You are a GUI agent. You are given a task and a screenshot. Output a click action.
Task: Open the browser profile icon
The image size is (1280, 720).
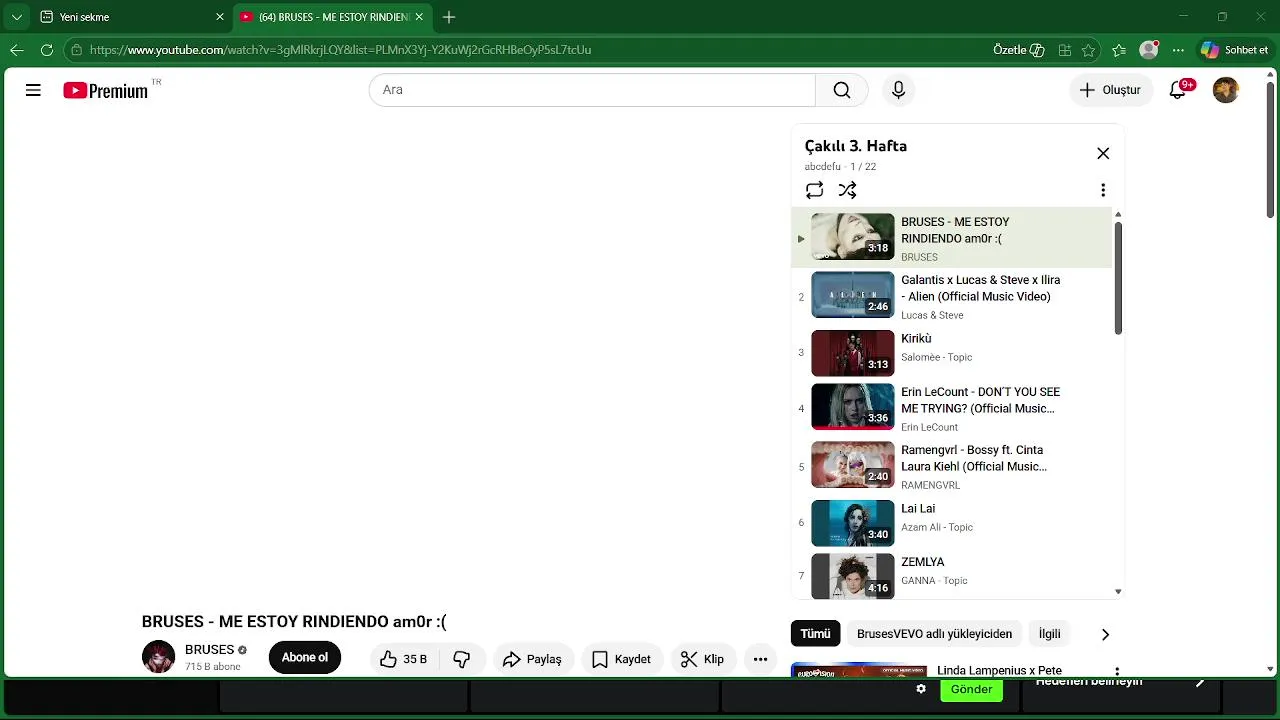click(x=1149, y=50)
